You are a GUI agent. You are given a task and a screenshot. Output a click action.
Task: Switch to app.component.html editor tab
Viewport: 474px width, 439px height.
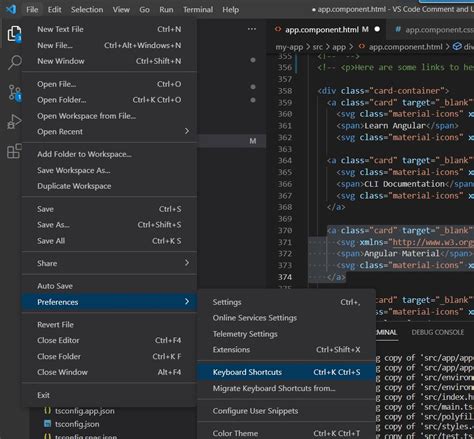tap(327, 30)
